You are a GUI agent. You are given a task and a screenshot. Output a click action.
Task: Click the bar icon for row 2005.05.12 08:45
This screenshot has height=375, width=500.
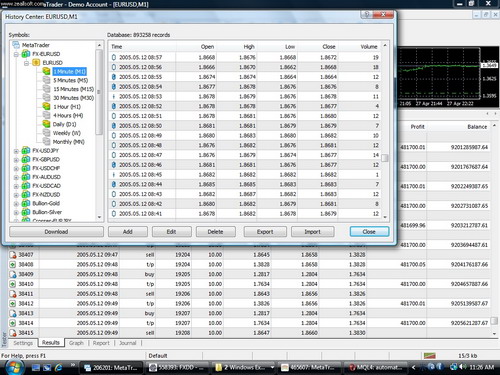pyautogui.click(x=114, y=175)
